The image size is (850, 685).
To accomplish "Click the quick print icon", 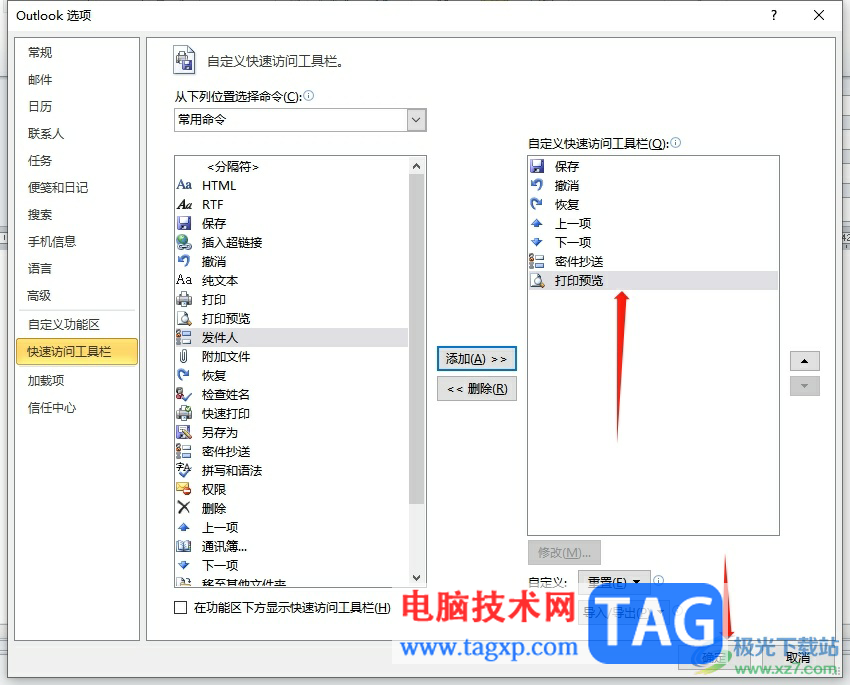I will point(184,413).
